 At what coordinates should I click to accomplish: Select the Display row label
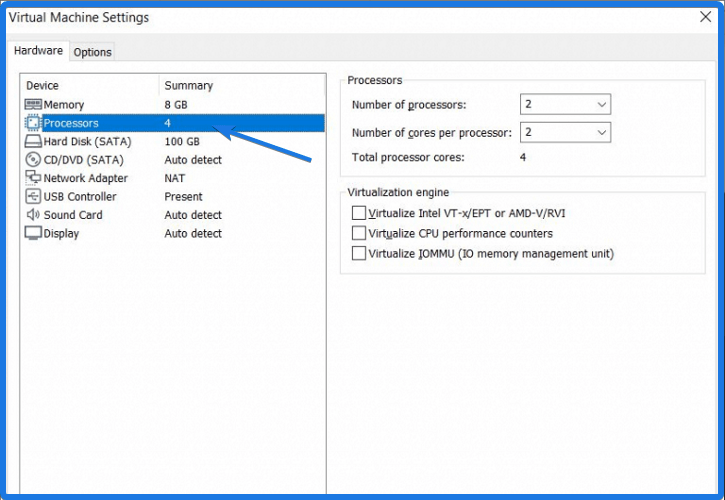click(61, 234)
